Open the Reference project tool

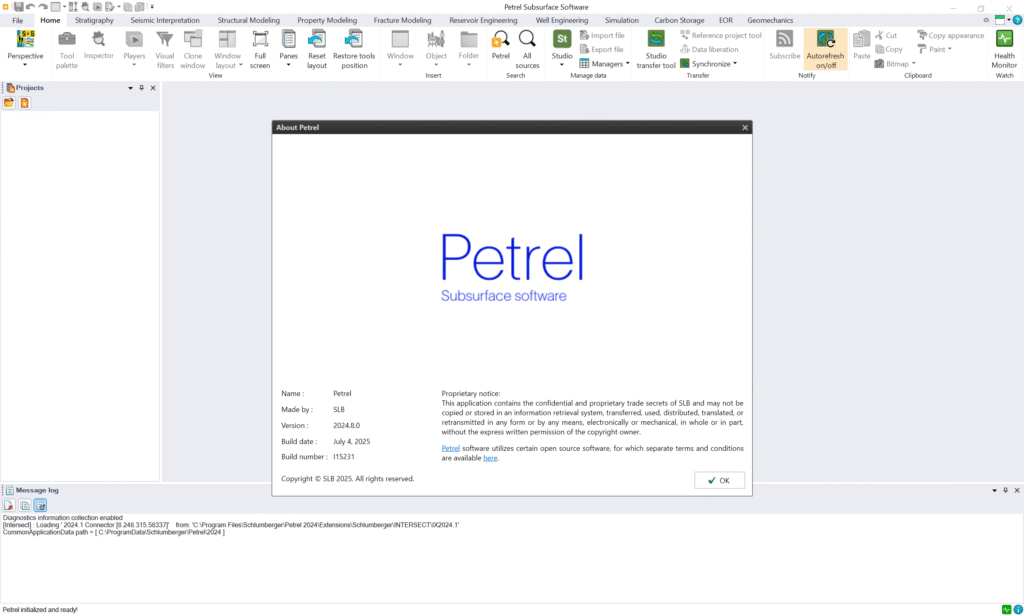point(721,35)
